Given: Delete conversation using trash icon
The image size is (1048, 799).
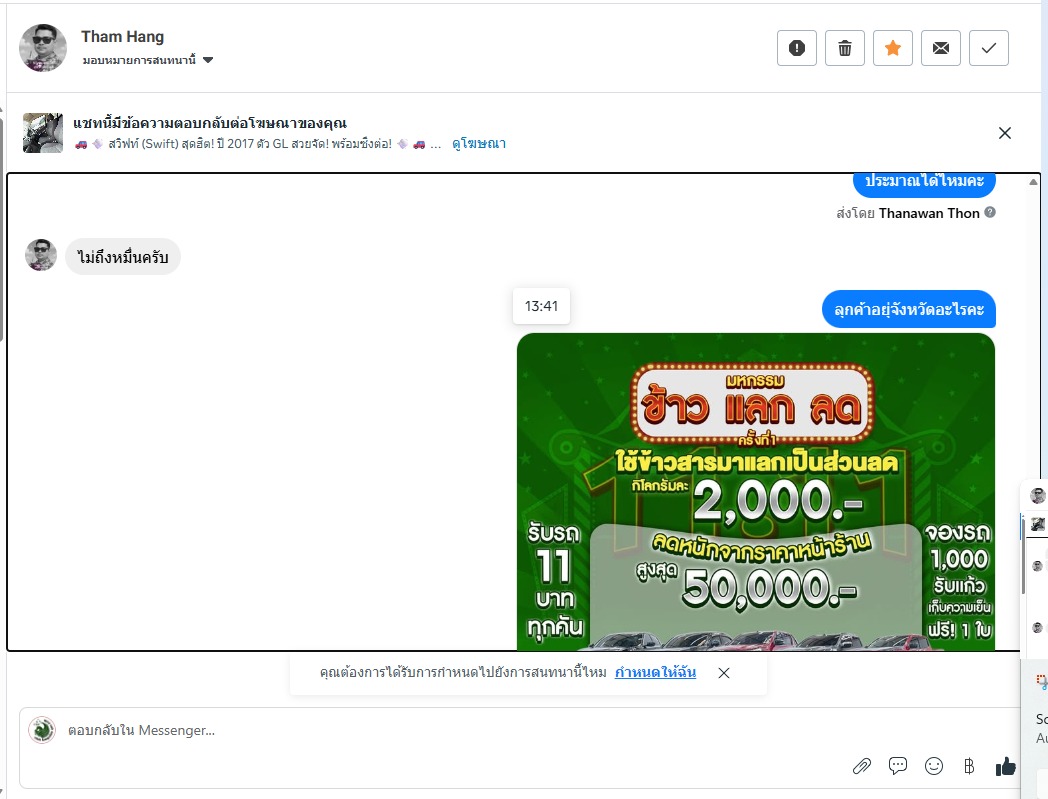Looking at the screenshot, I should [845, 48].
